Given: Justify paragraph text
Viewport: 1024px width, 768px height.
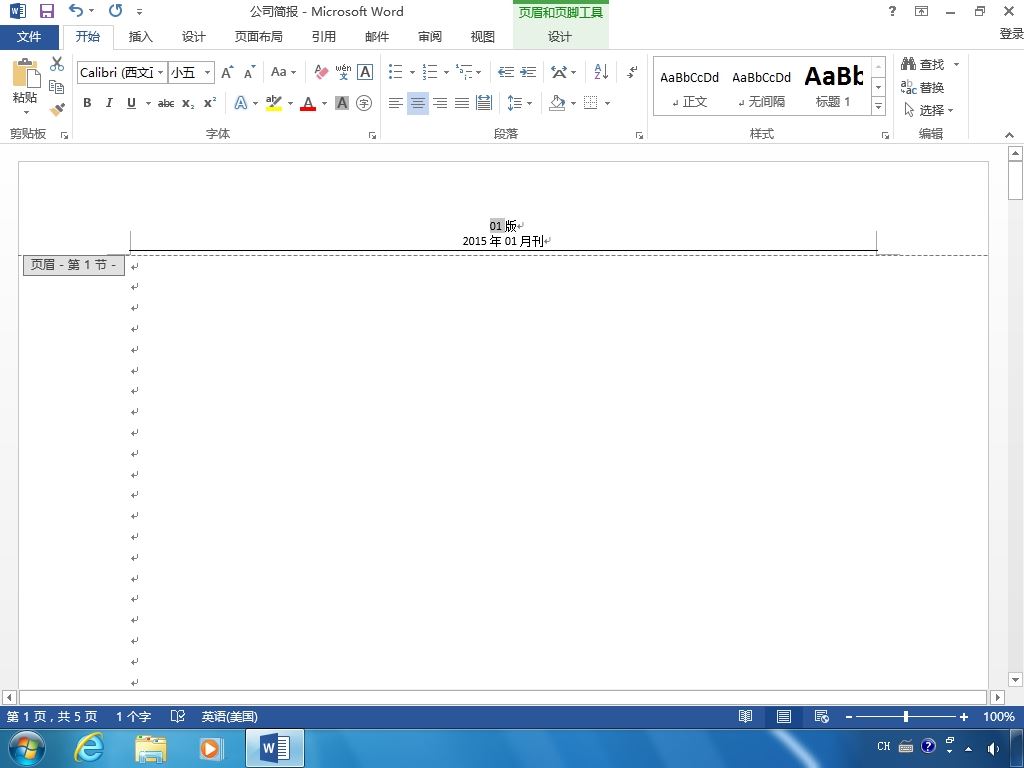Looking at the screenshot, I should tap(462, 103).
